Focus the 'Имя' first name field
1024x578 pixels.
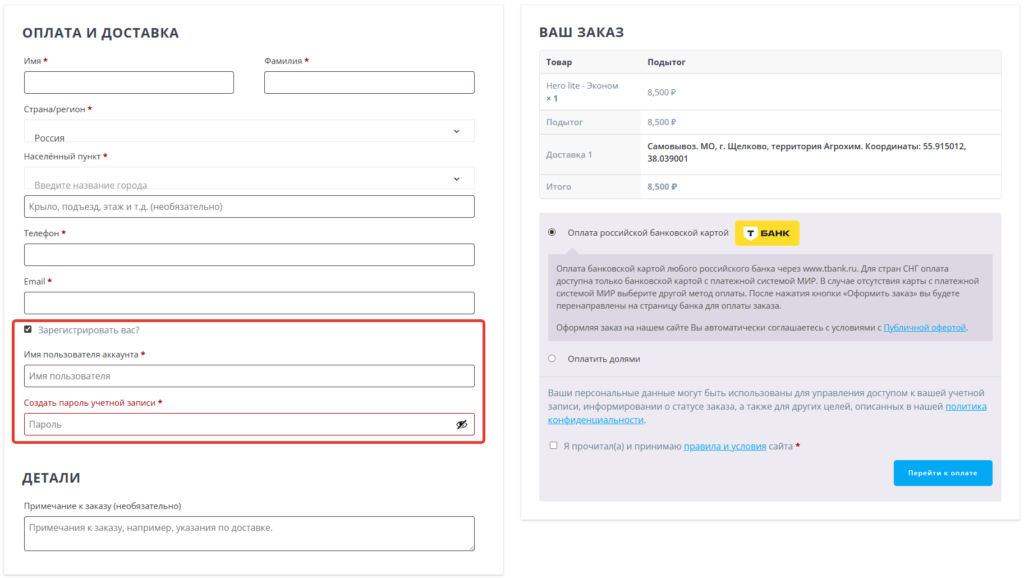click(128, 82)
